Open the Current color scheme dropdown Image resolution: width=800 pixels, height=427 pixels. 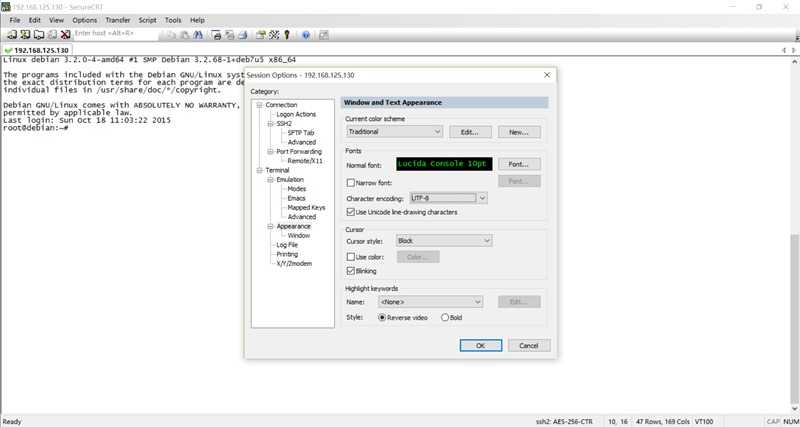point(394,132)
